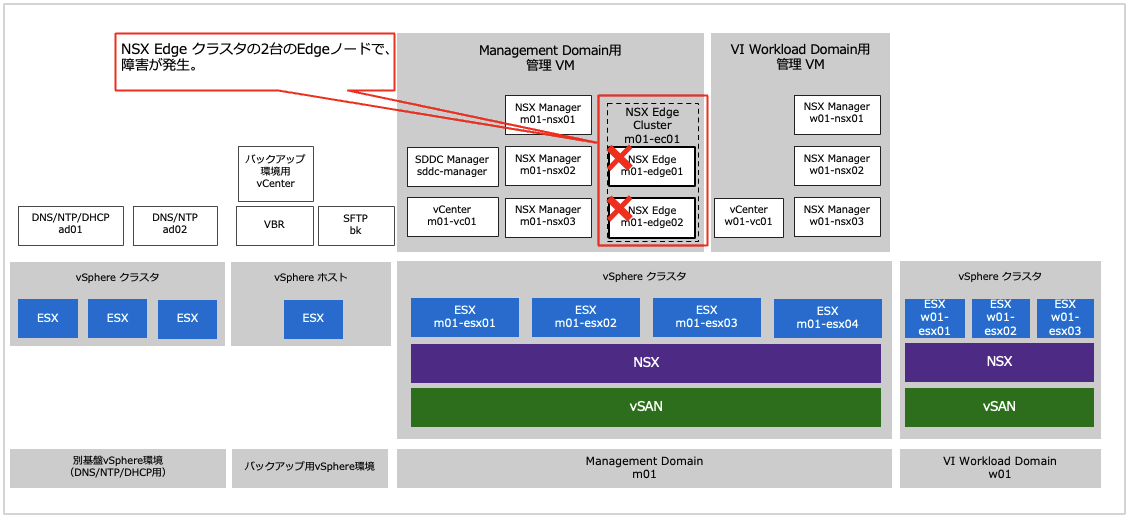Screen dimensions: 1131x521
Task: Select the NSX Edge m01-edge02 node
Action: [x=651, y=218]
